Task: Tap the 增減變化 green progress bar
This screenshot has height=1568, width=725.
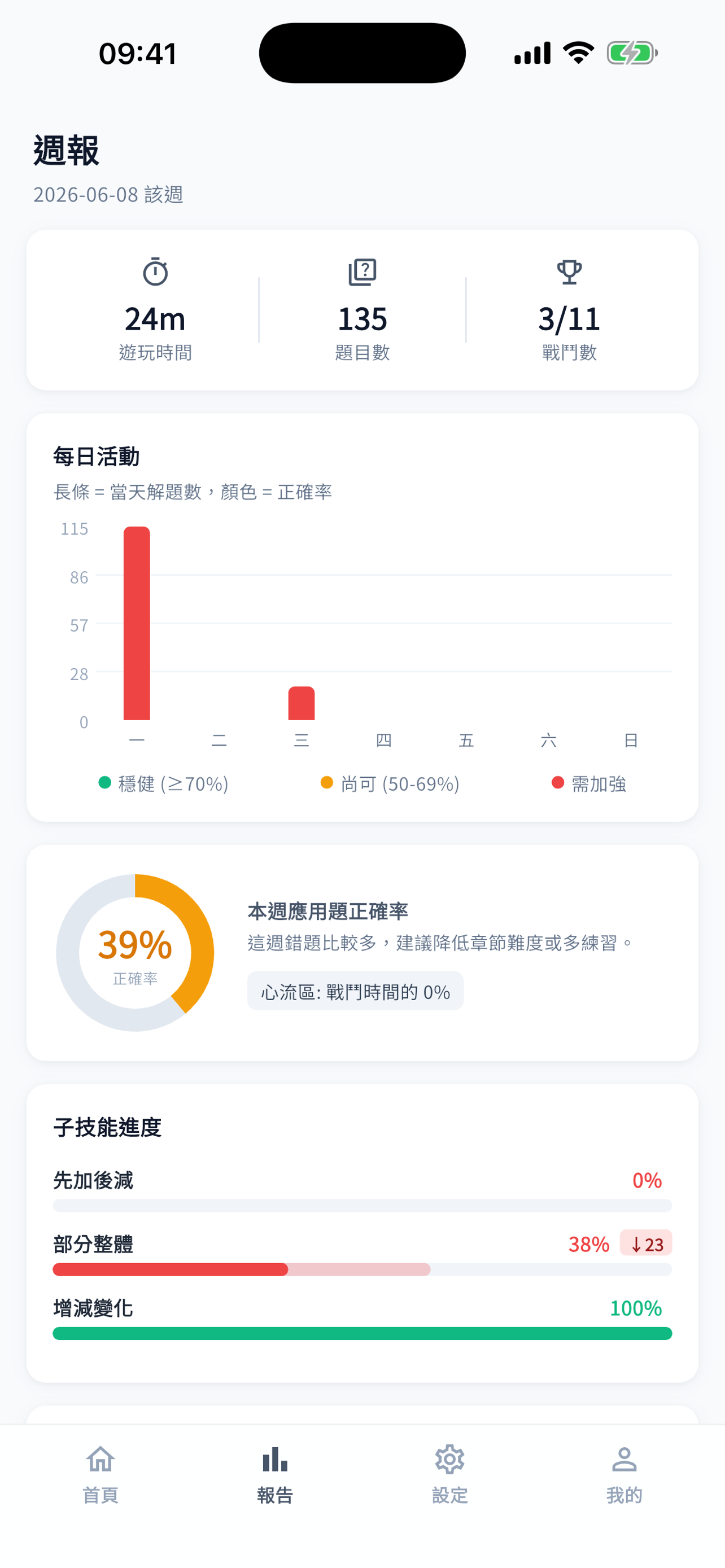Action: [362, 1333]
